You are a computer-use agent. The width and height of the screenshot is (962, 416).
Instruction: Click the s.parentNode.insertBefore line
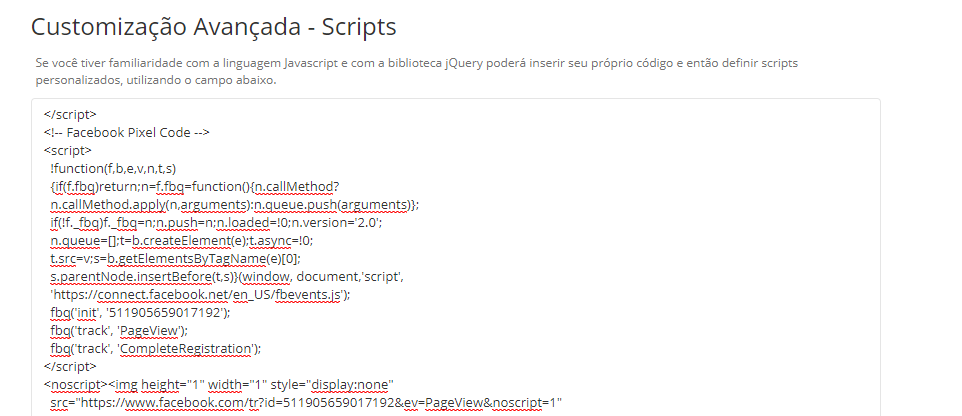tap(227, 277)
